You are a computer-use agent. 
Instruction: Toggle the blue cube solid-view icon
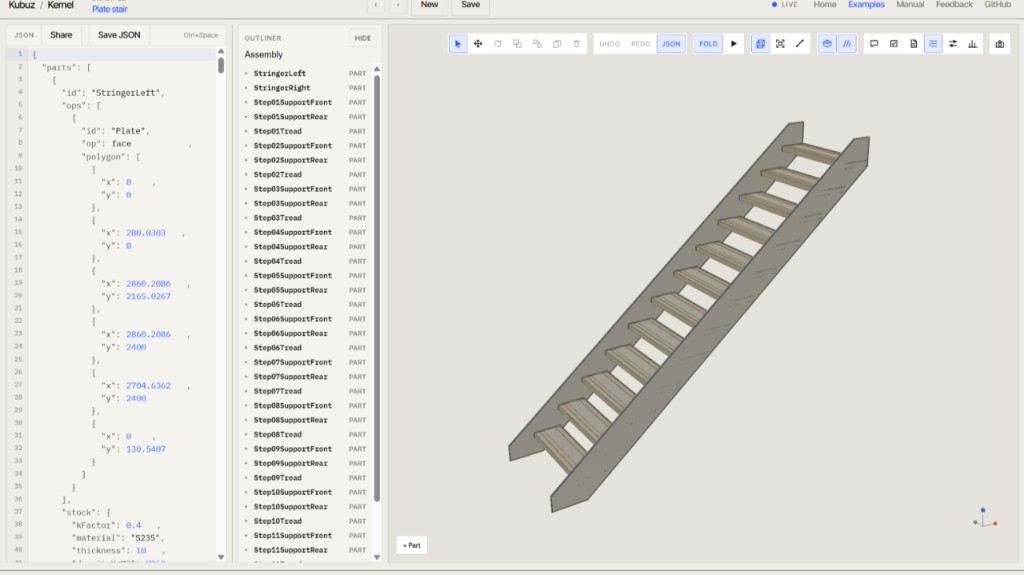click(827, 44)
